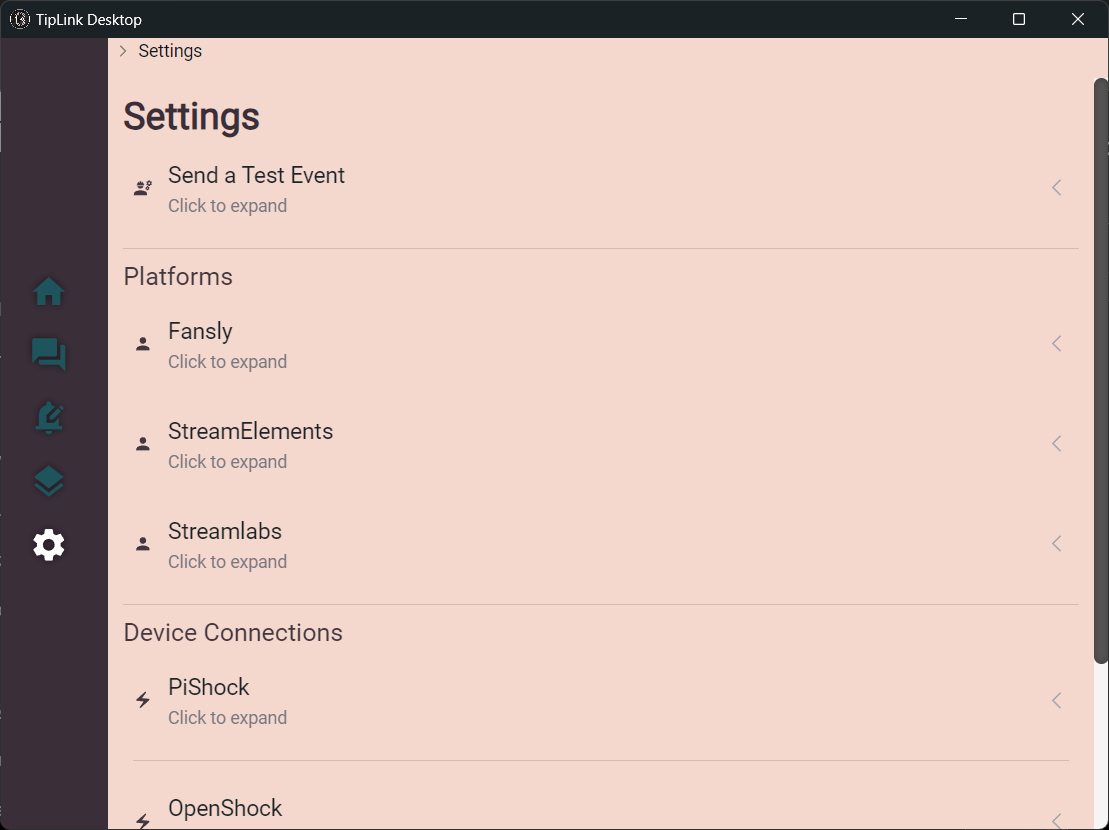Click the vertical scrollbar thumb
This screenshot has height=830, width=1109.
1101,370
